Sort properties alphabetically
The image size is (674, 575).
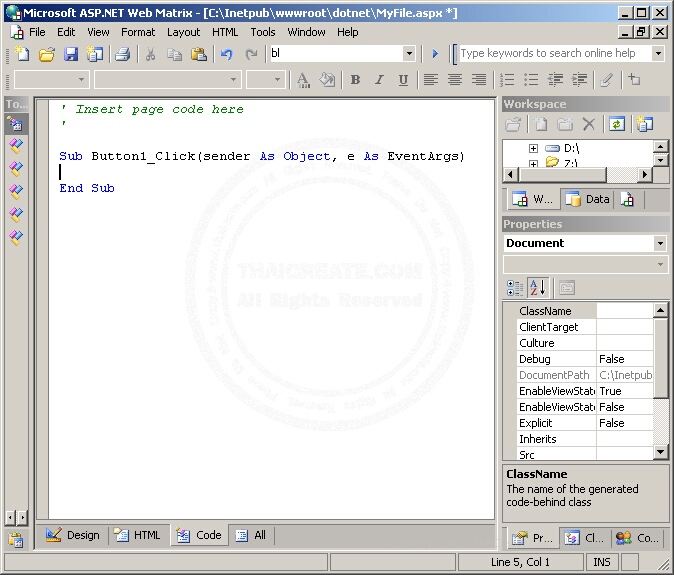(538, 288)
